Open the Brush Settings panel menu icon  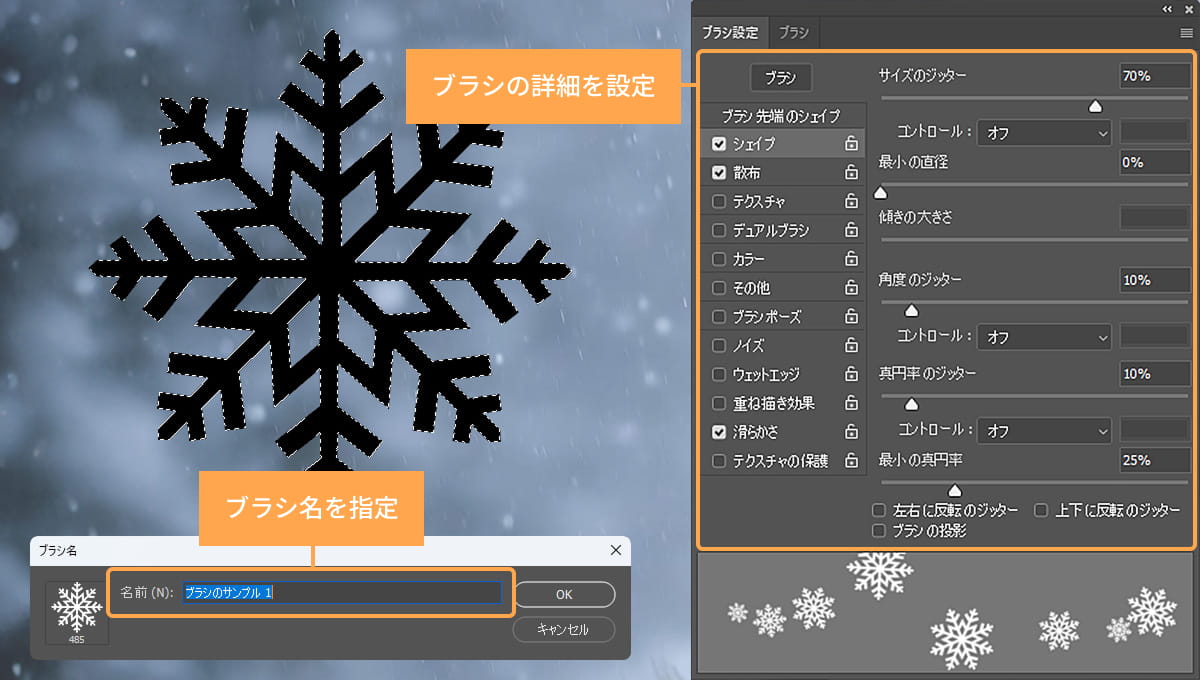1186,32
